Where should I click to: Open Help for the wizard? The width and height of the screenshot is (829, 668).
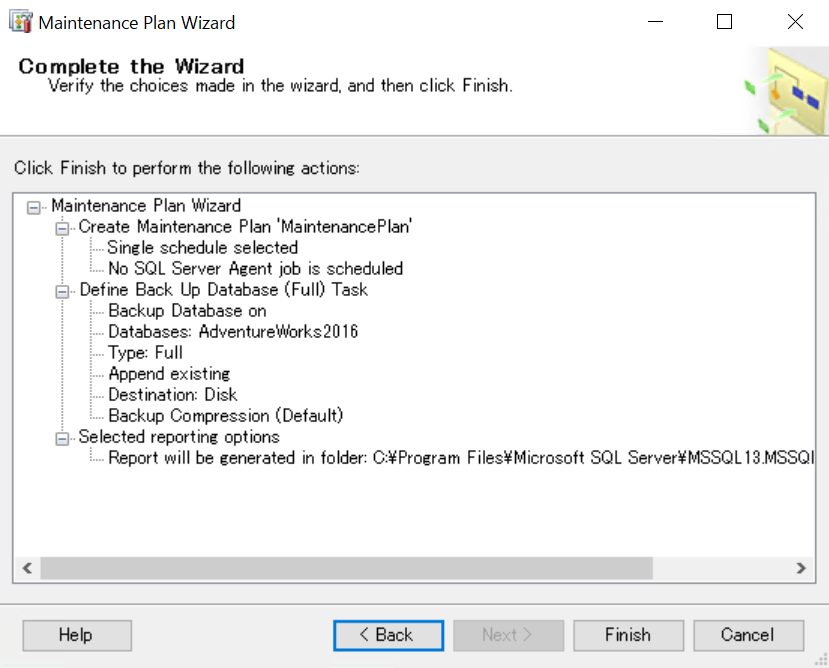(77, 635)
